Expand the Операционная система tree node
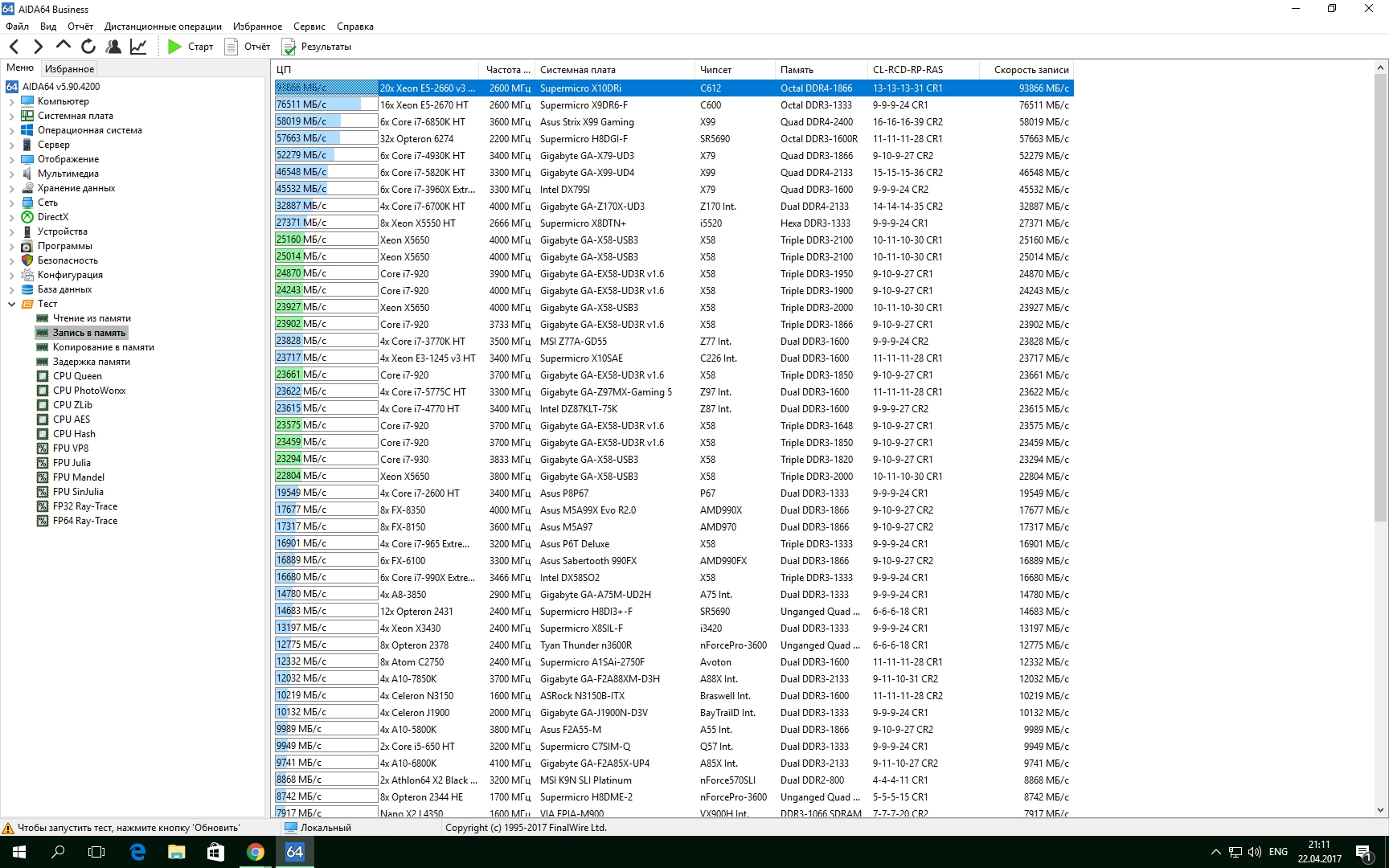 coord(11,130)
